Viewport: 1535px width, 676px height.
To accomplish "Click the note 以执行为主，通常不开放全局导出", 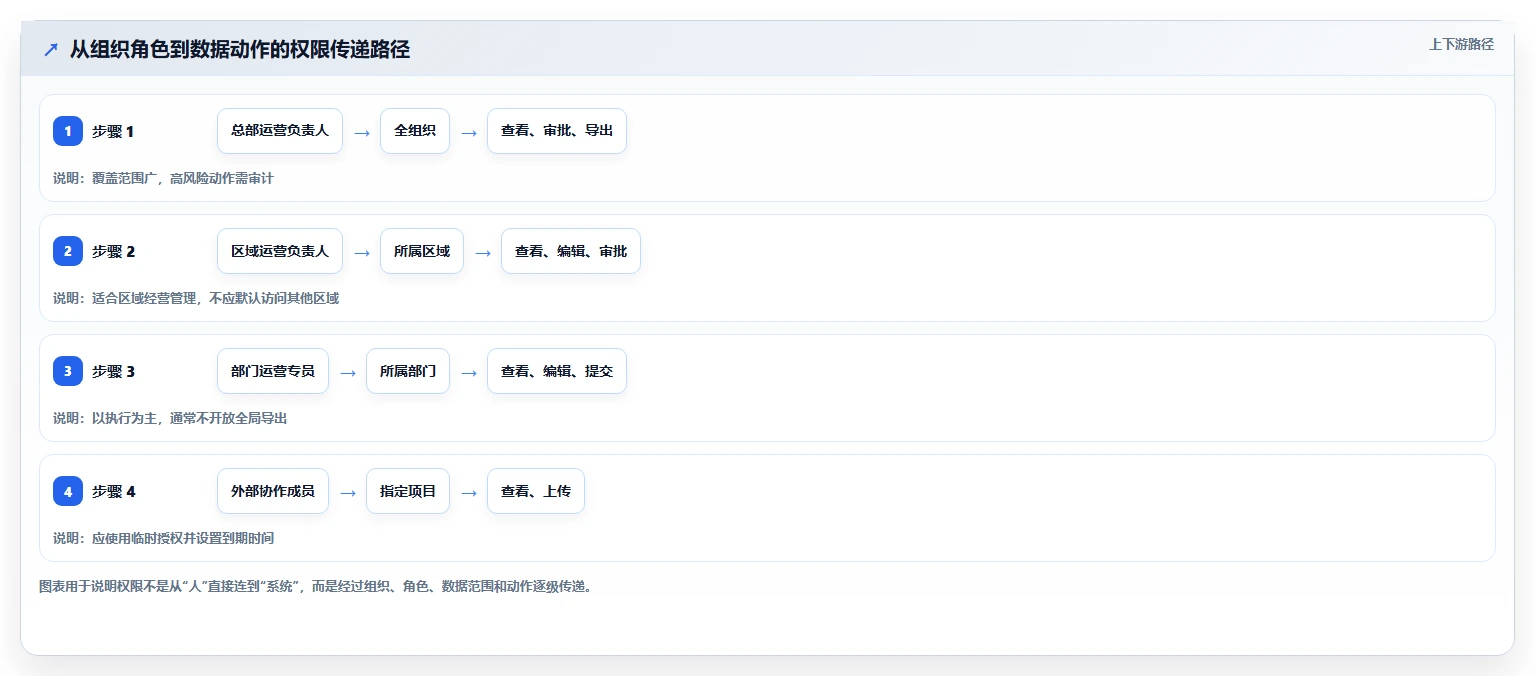I will (189, 418).
